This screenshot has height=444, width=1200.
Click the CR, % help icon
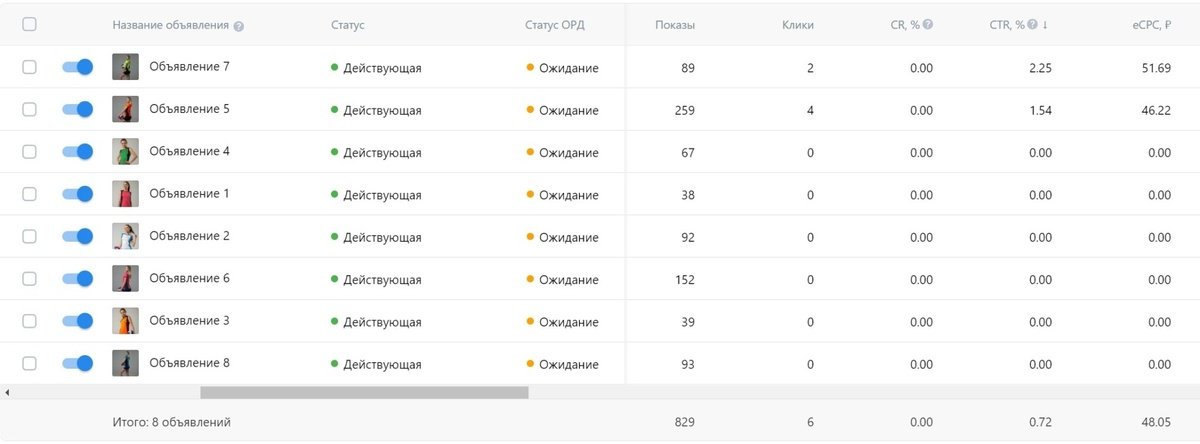(928, 25)
